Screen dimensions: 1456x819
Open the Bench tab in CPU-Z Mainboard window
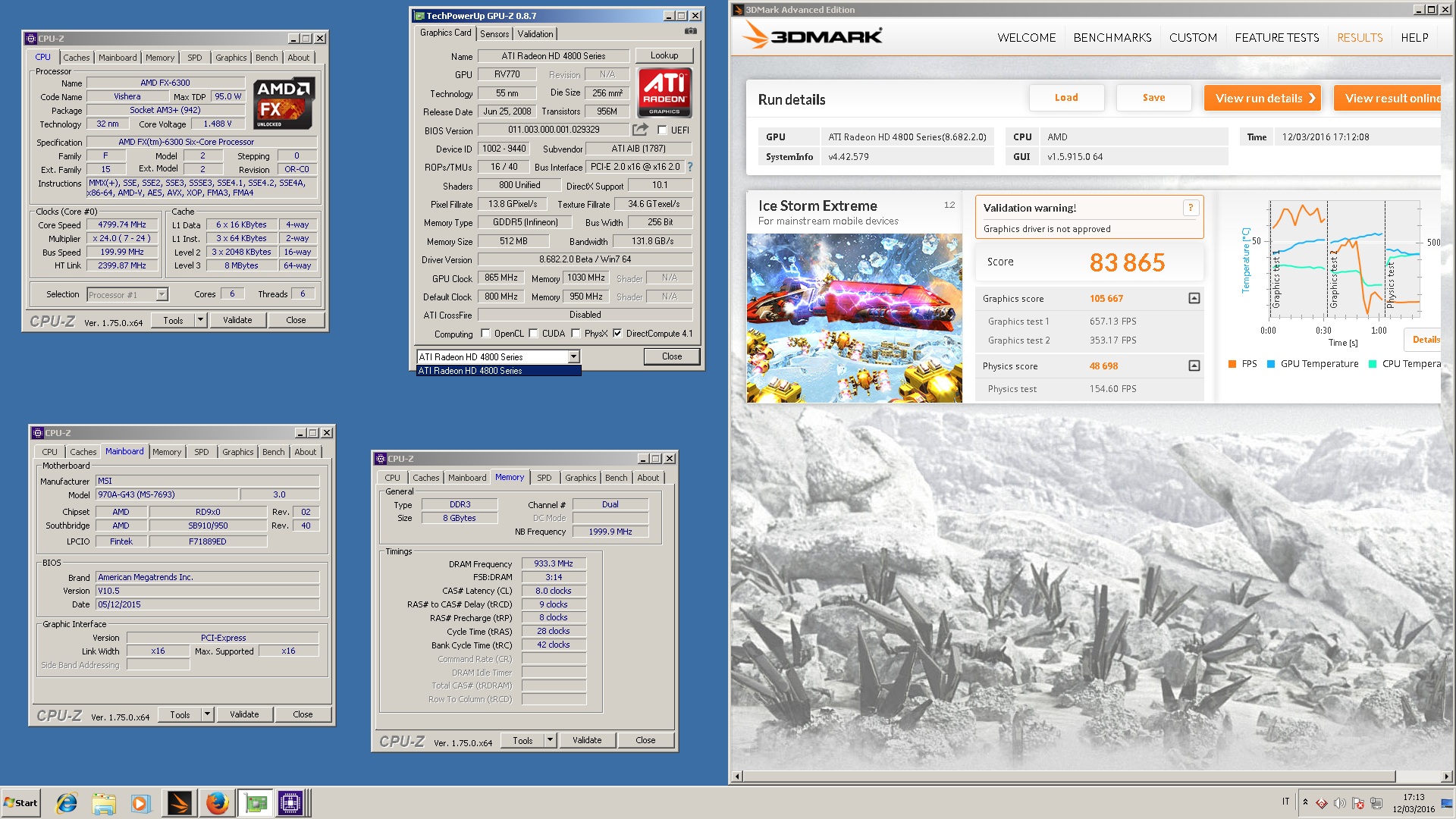[x=273, y=452]
